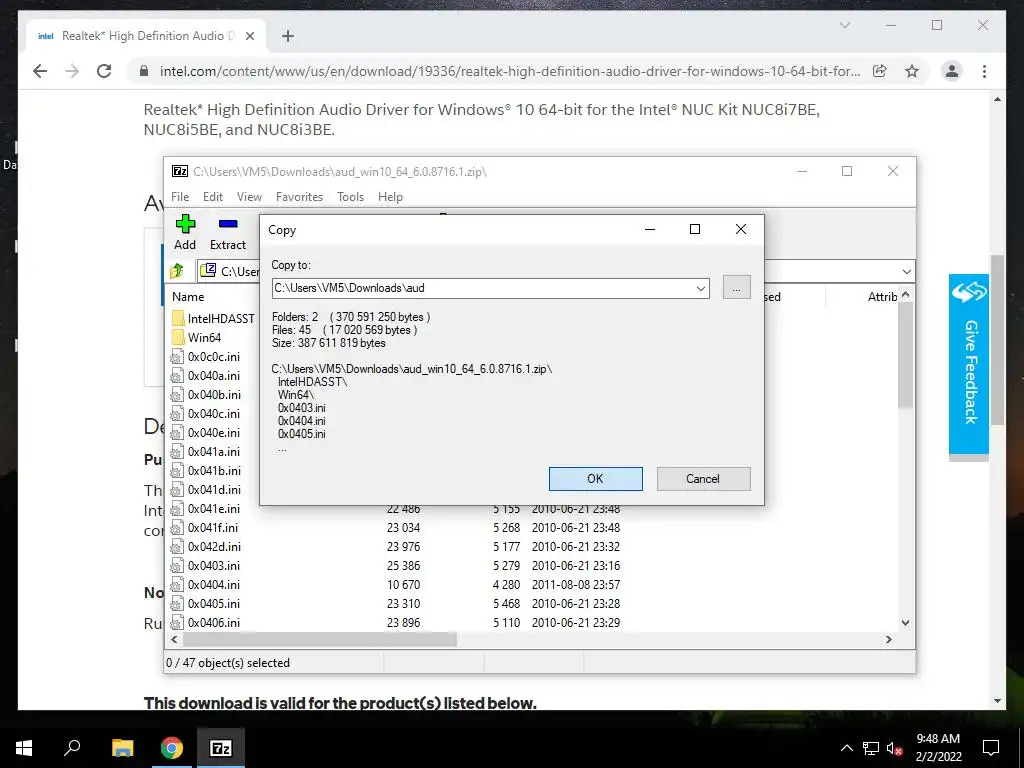The image size is (1024, 768).
Task: Open the notification center icon
Action: [x=991, y=748]
